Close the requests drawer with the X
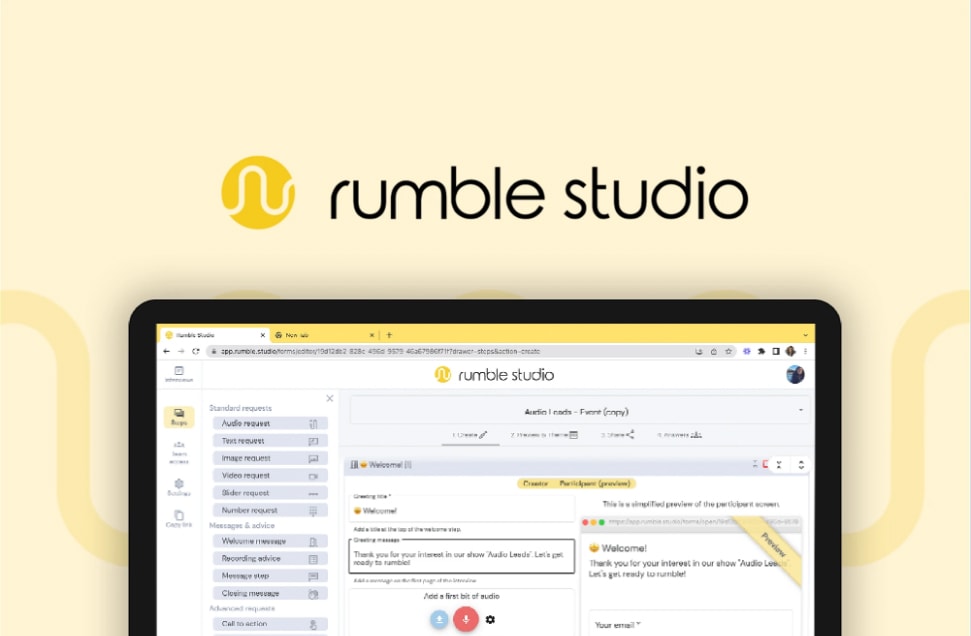This screenshot has width=971, height=636. (x=329, y=398)
